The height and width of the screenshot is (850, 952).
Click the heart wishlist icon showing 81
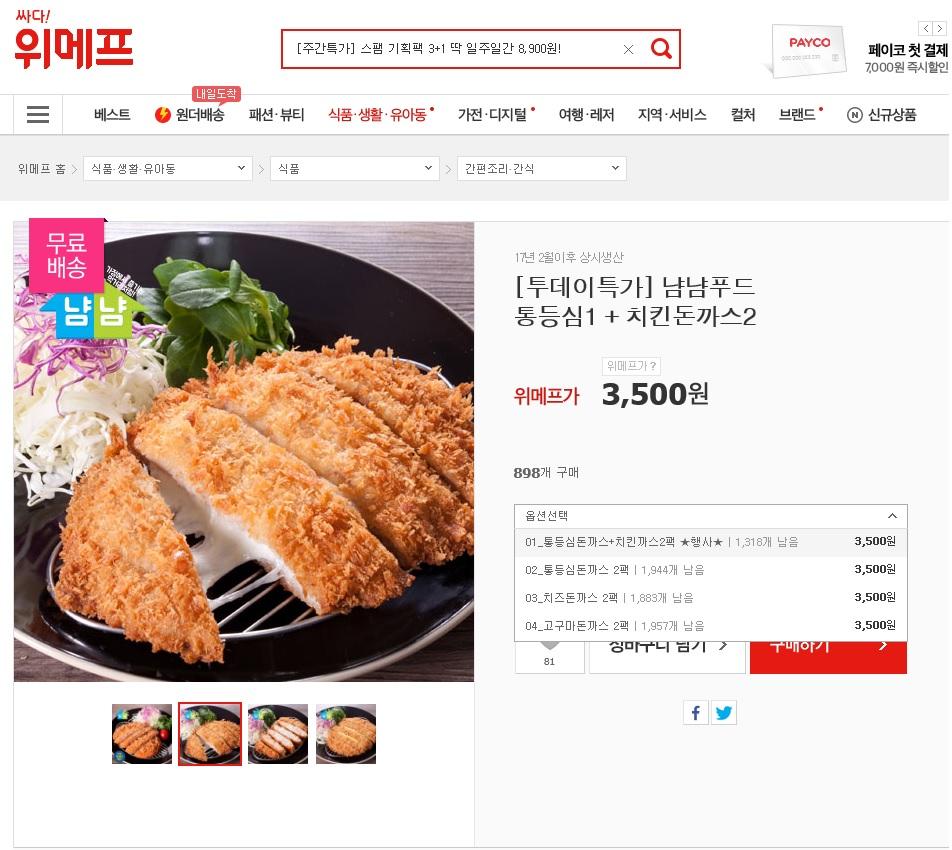tap(549, 657)
